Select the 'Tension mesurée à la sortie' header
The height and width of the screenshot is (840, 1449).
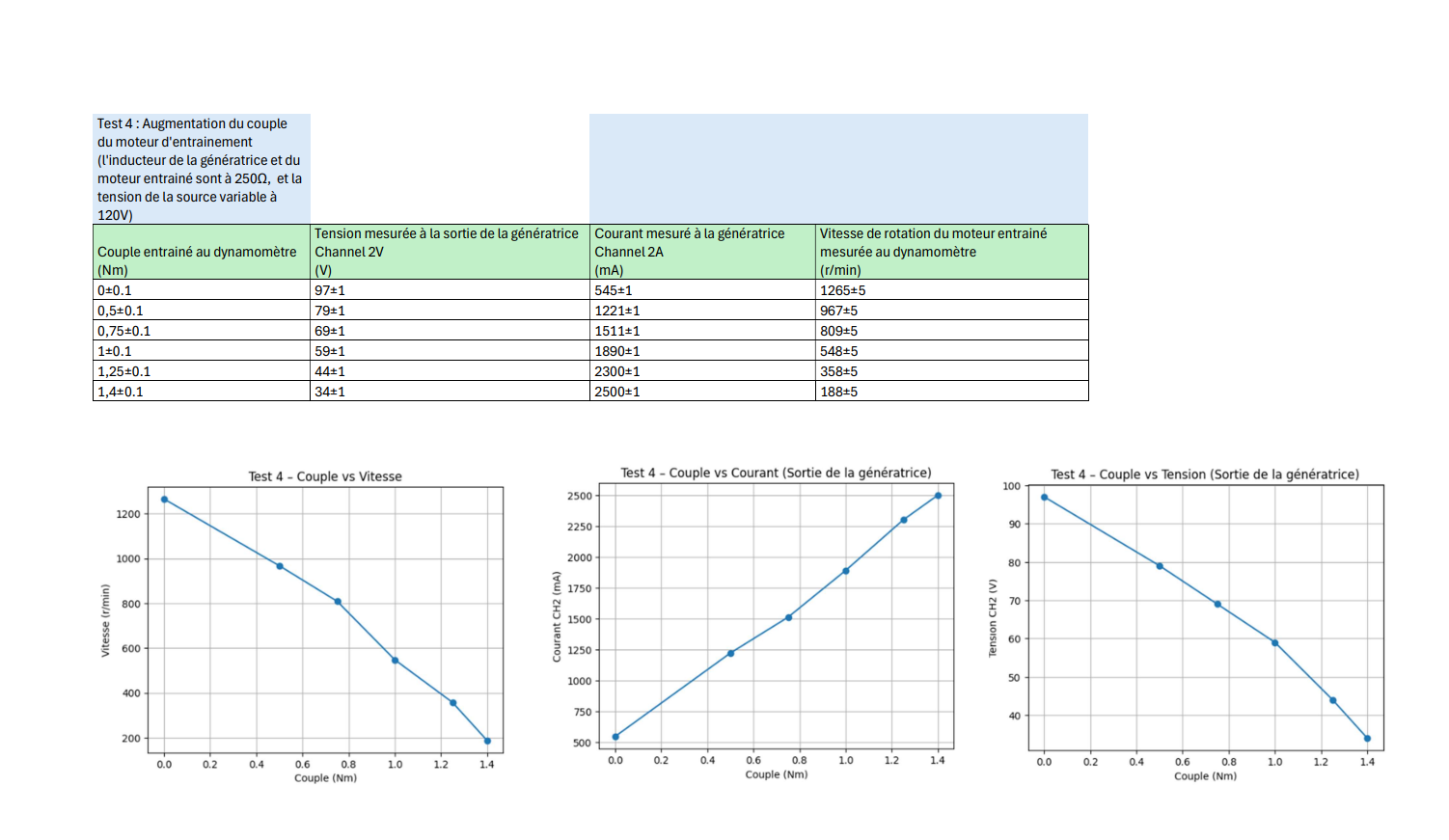click(x=449, y=252)
